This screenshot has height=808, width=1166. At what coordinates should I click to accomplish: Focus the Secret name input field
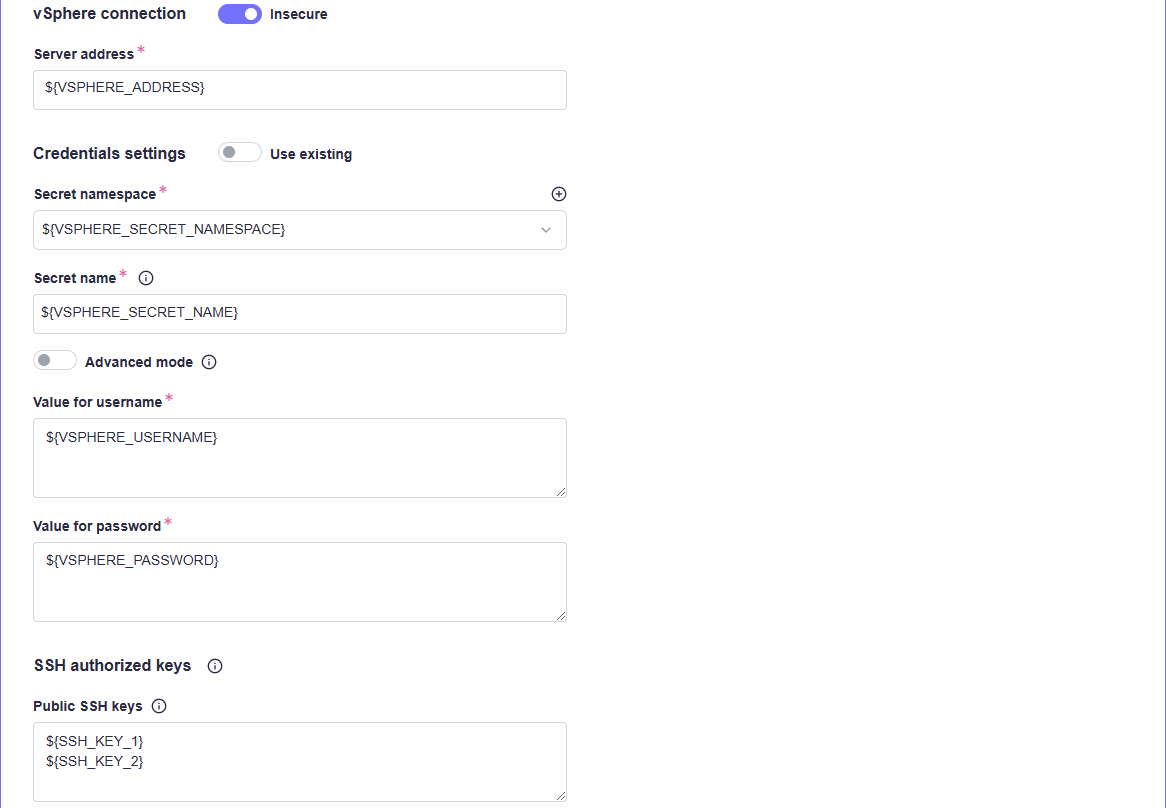pyautogui.click(x=300, y=313)
